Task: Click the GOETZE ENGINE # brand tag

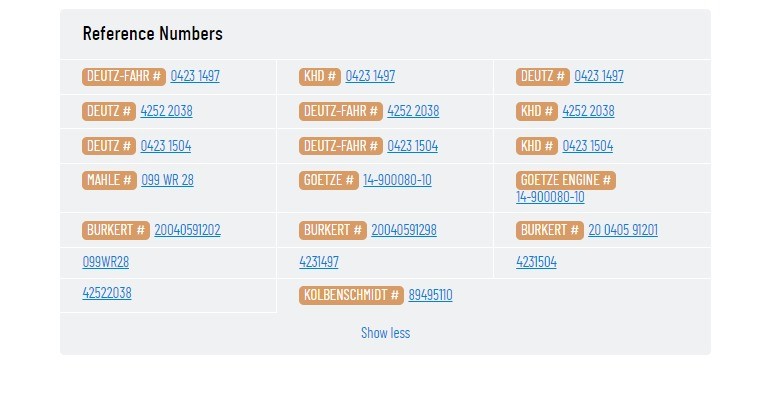Action: (566, 180)
